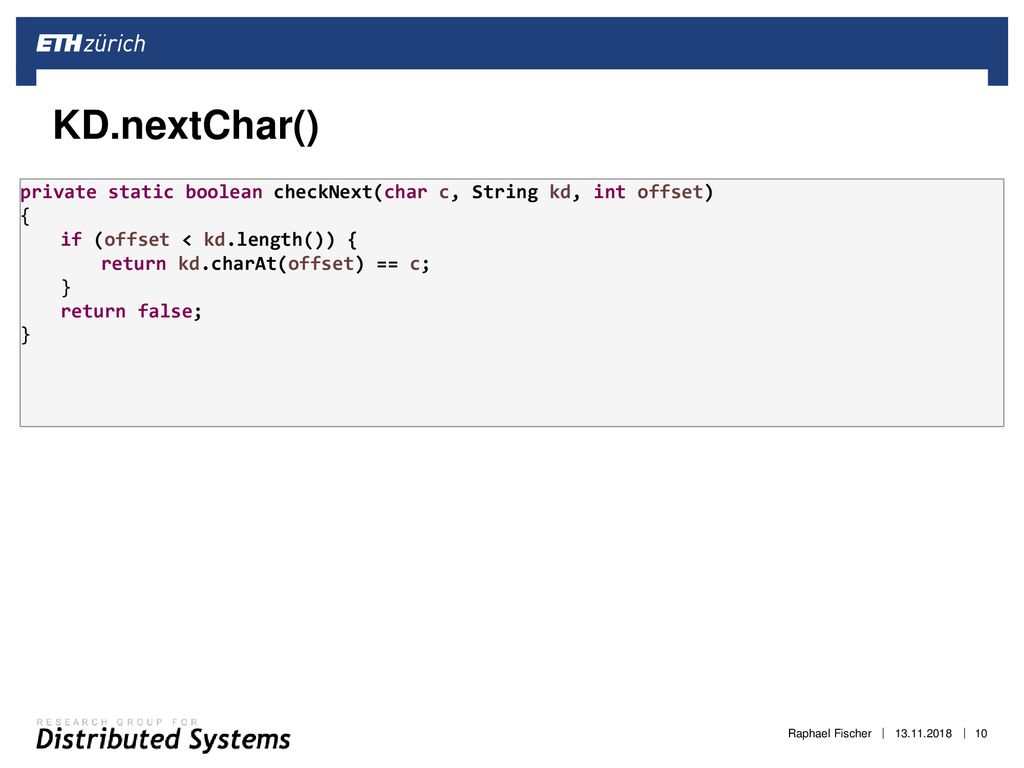Viewport: 1024px width, 768px height.
Task: Click the 'private' keyword in the code
Action: (x=58, y=192)
